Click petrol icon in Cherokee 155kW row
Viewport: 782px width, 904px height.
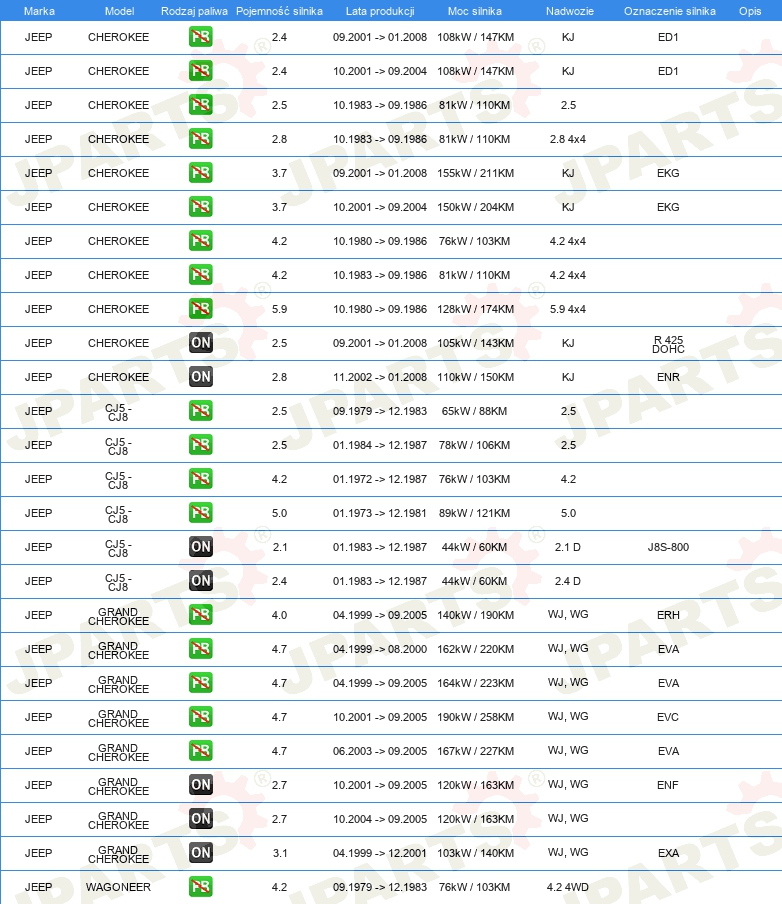[x=201, y=173]
